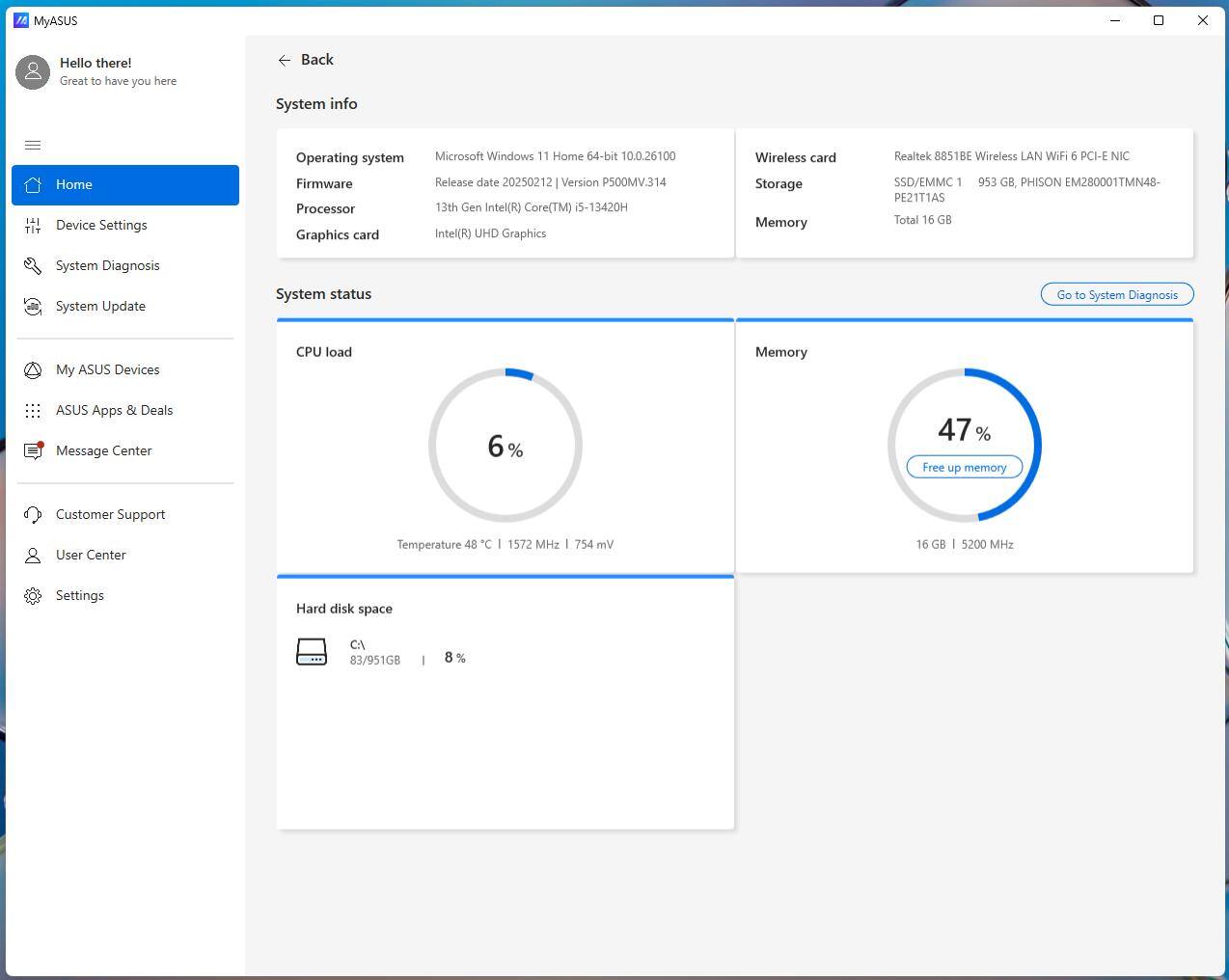Open Message Center notification icon
The width and height of the screenshot is (1229, 980).
coord(33,451)
